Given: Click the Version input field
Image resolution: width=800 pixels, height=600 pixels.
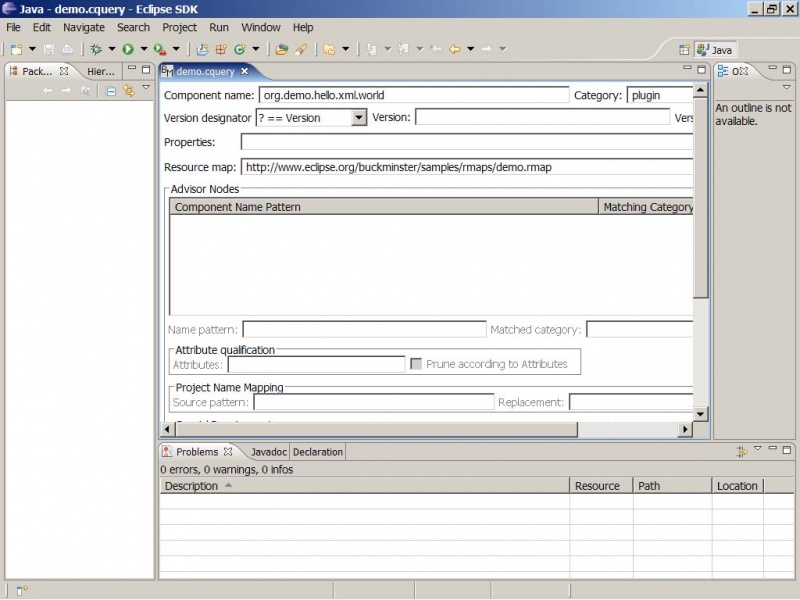Looking at the screenshot, I should [x=542, y=117].
